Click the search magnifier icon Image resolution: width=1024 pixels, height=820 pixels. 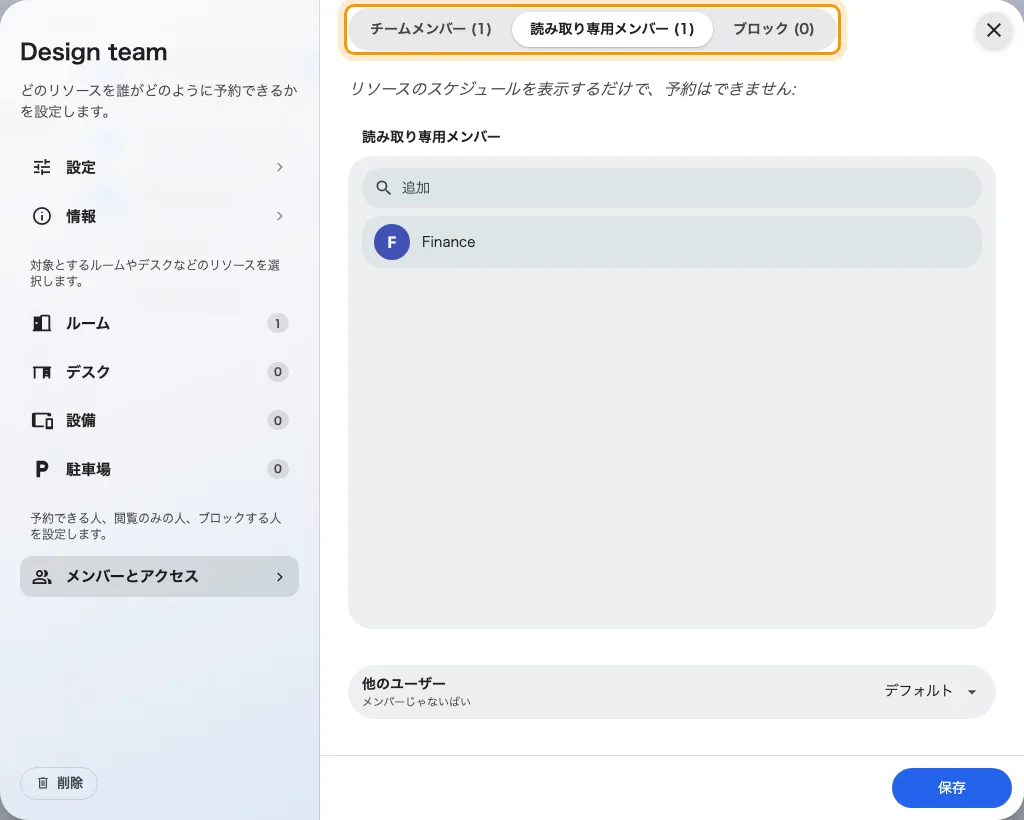point(383,188)
